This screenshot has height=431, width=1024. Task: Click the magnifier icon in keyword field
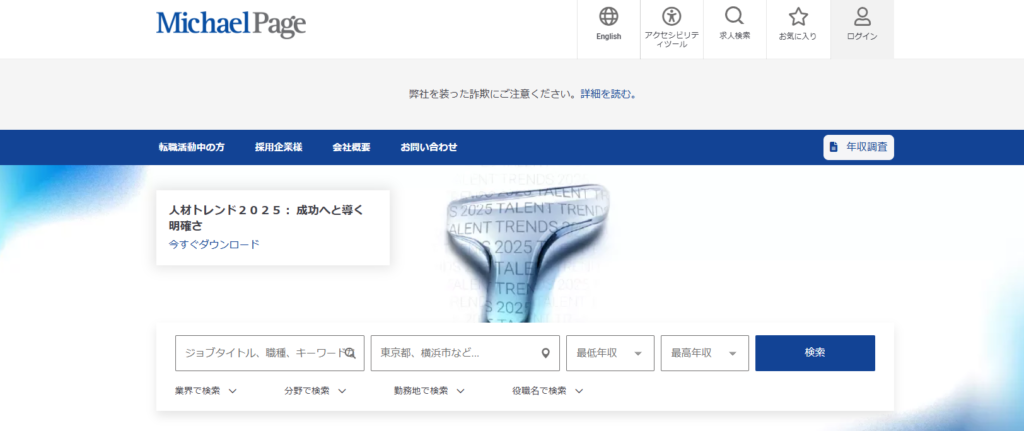(350, 353)
